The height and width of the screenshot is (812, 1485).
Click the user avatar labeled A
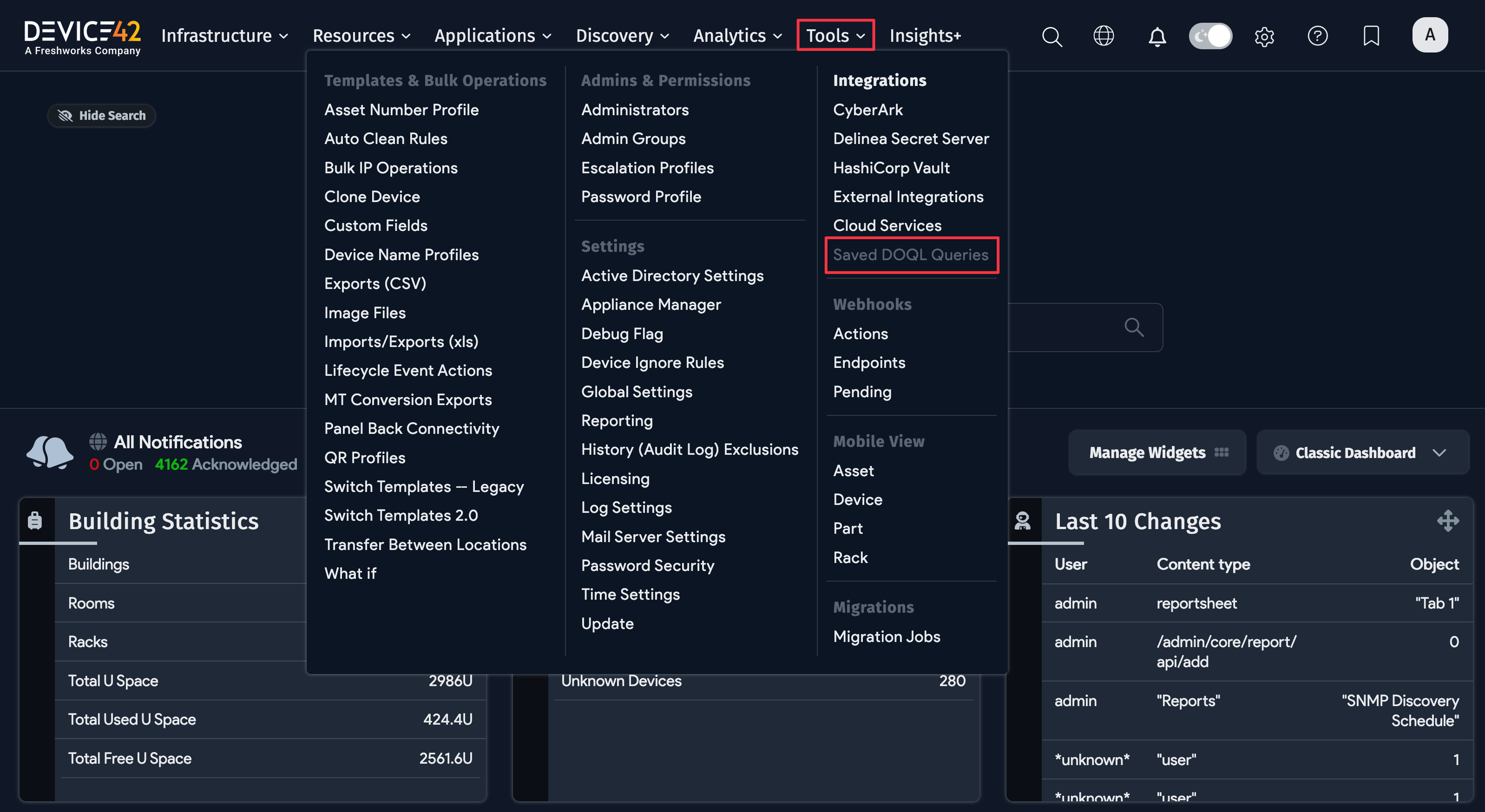point(1430,34)
